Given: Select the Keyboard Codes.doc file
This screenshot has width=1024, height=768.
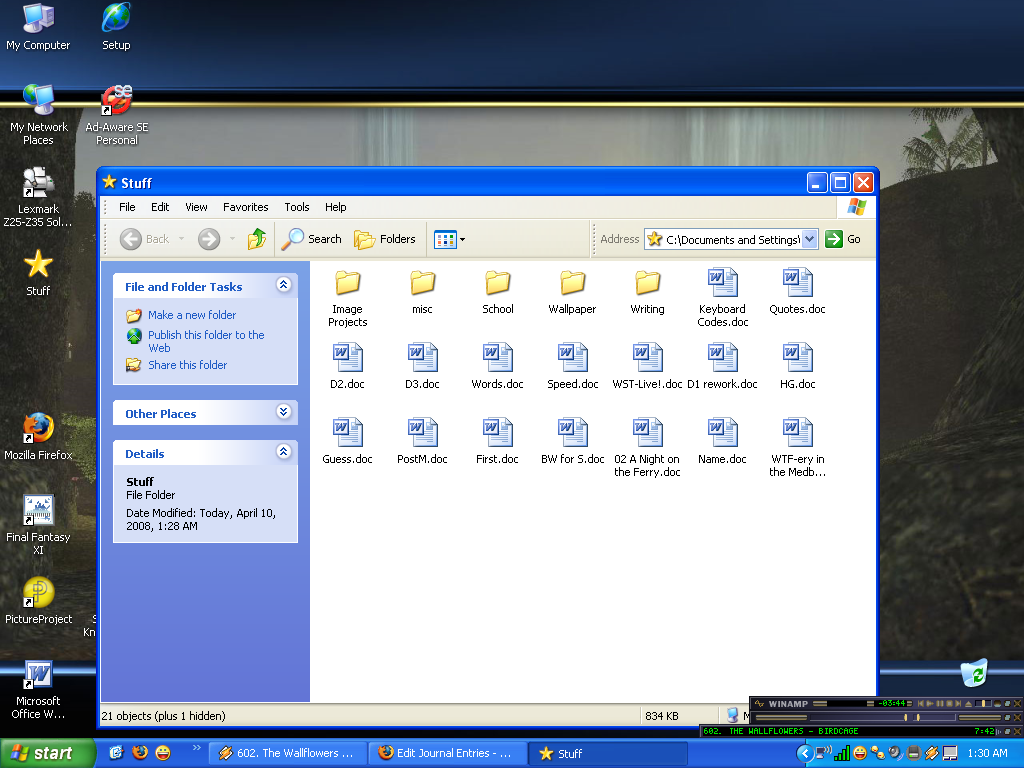Looking at the screenshot, I should coord(722,298).
